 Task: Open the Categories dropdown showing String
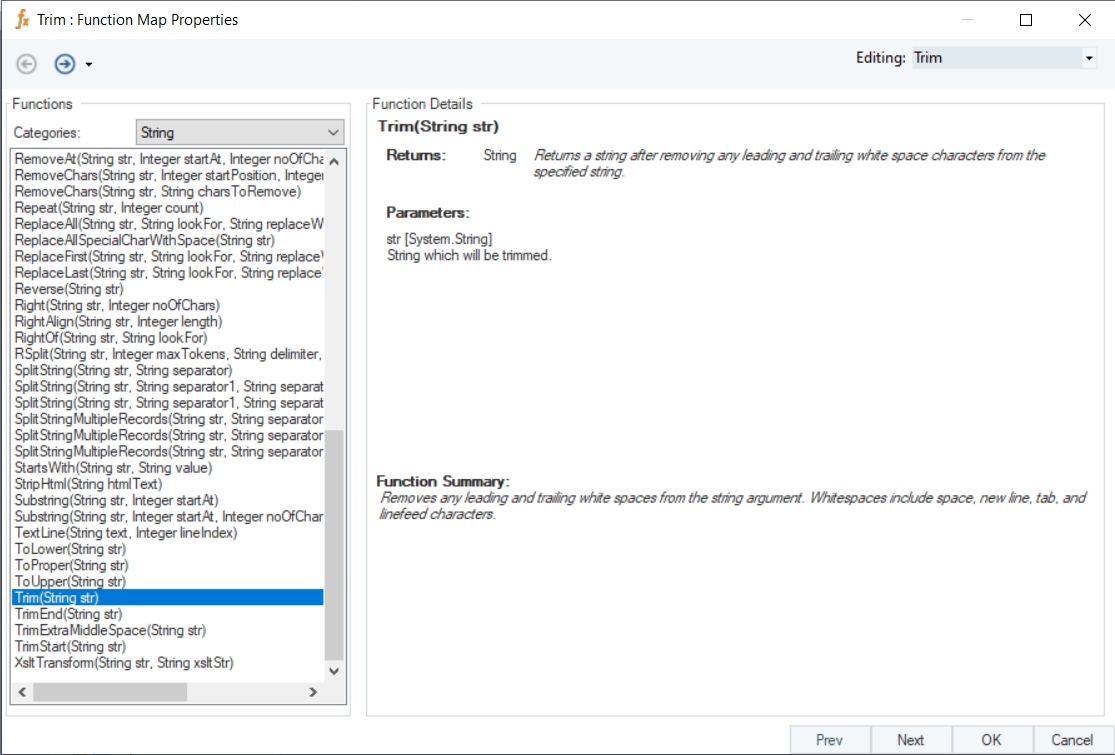tap(239, 132)
